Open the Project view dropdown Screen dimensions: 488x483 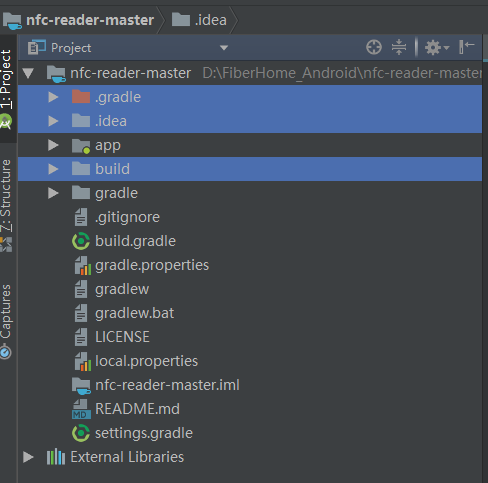(x=224, y=48)
